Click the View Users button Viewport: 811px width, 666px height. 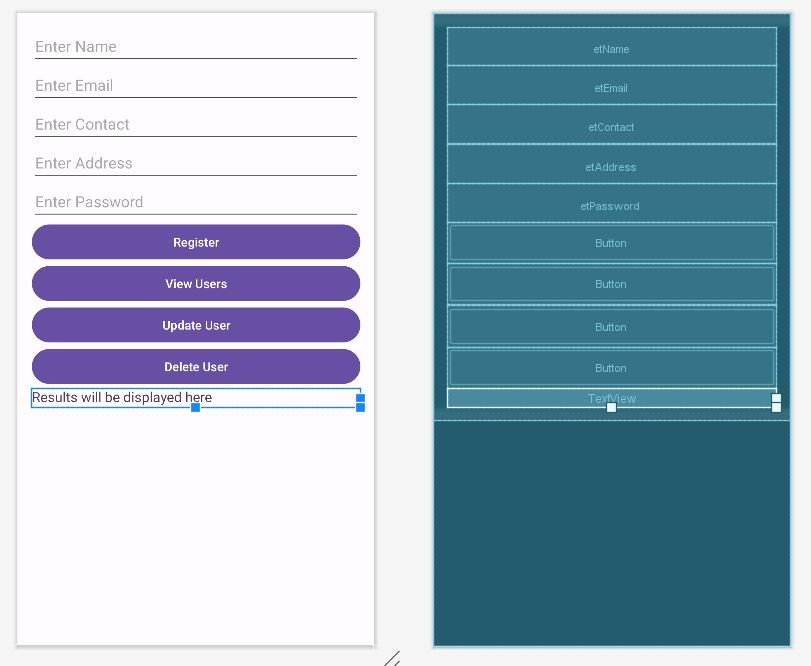[196, 284]
